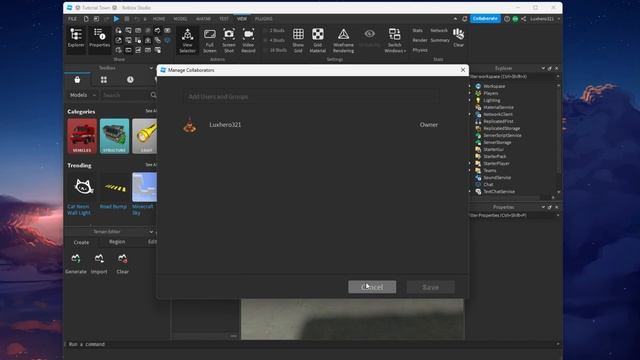
Task: Open the Luxhero321 account dropdown
Action: point(545,19)
